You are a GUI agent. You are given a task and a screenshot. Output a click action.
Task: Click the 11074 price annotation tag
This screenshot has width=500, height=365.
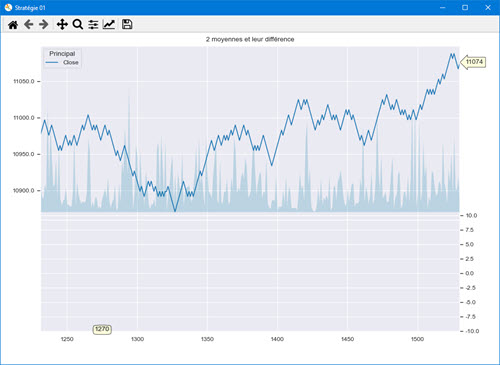click(473, 62)
